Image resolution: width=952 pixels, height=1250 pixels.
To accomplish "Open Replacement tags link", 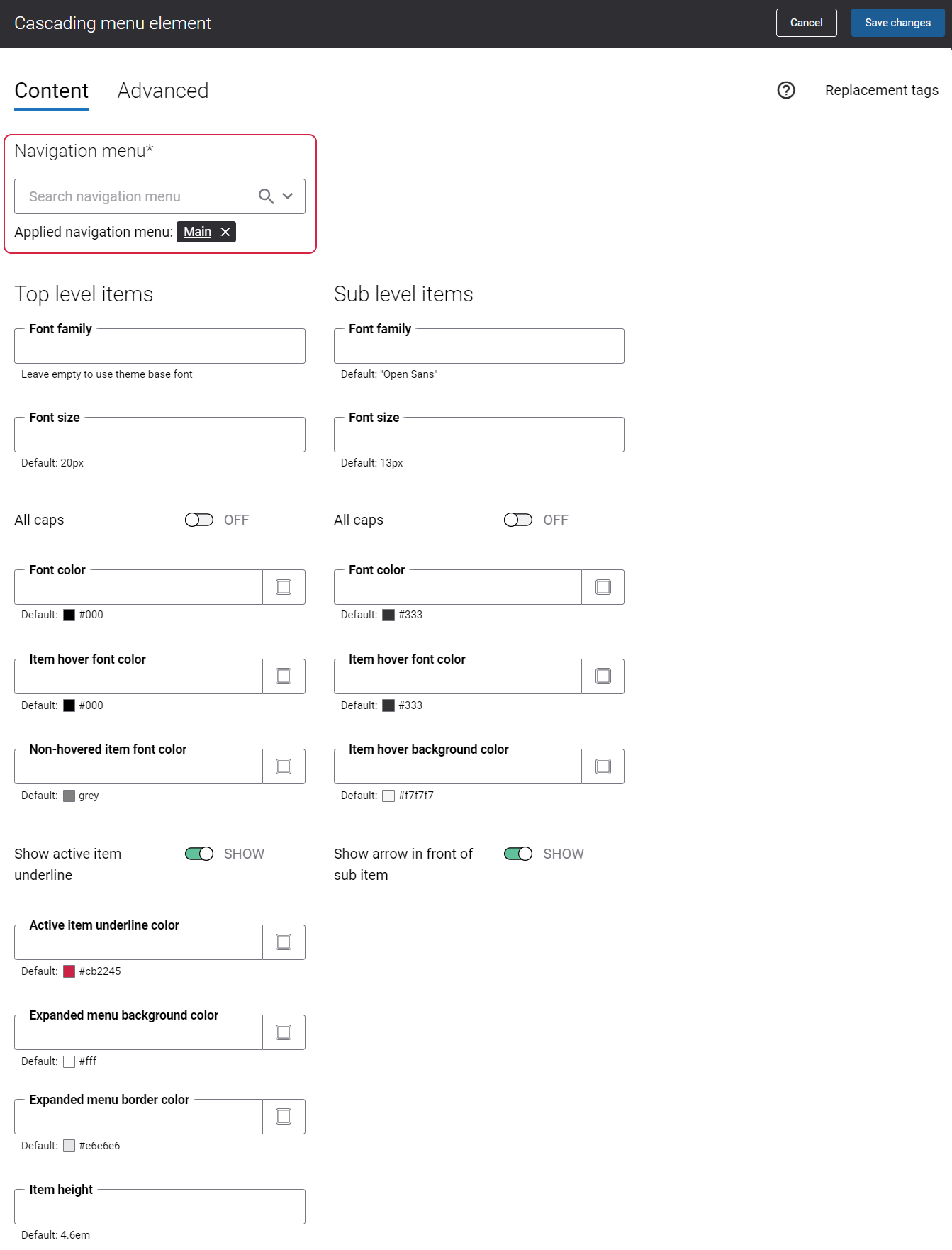I will [882, 90].
